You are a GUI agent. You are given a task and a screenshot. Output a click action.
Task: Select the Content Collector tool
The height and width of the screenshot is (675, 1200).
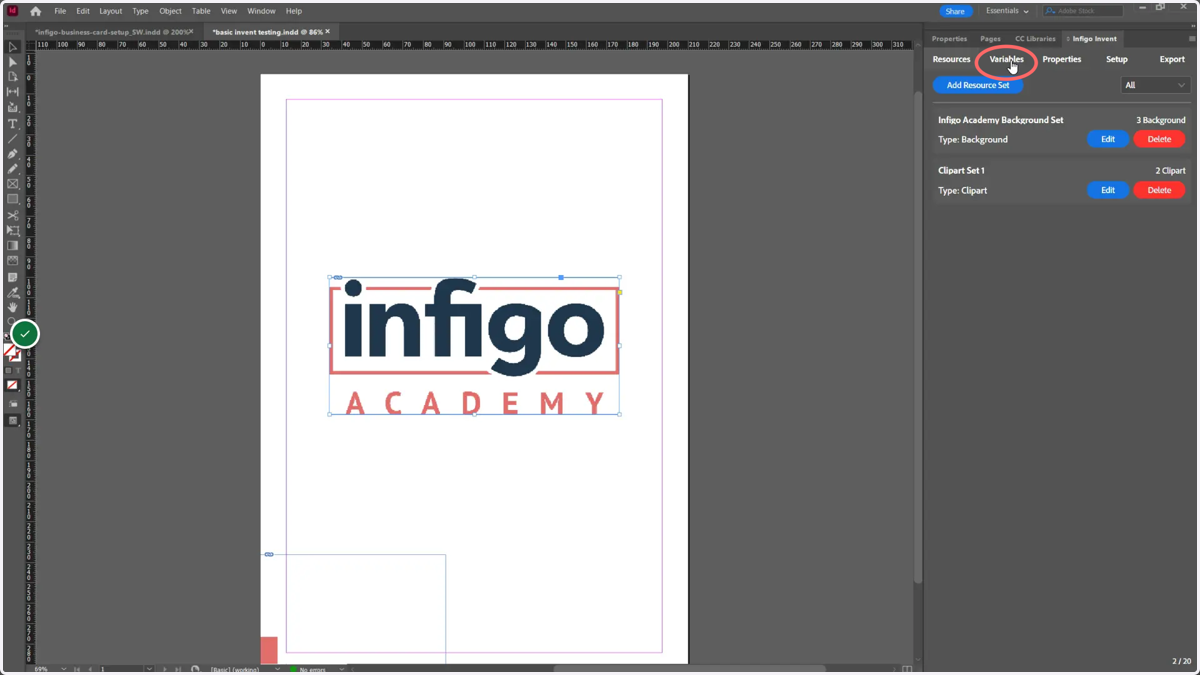(13, 108)
